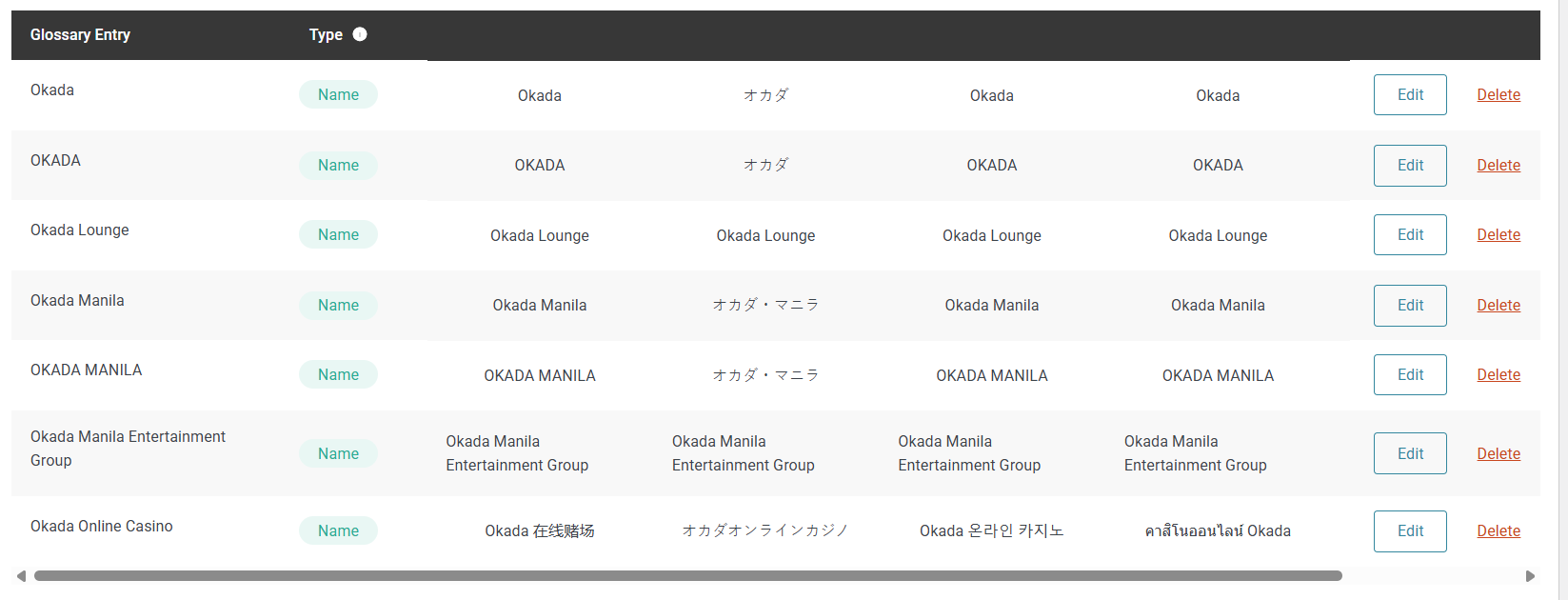The width and height of the screenshot is (1568, 600).
Task: Edit the OKADA MANILA uppercase entry
Action: pos(1410,375)
